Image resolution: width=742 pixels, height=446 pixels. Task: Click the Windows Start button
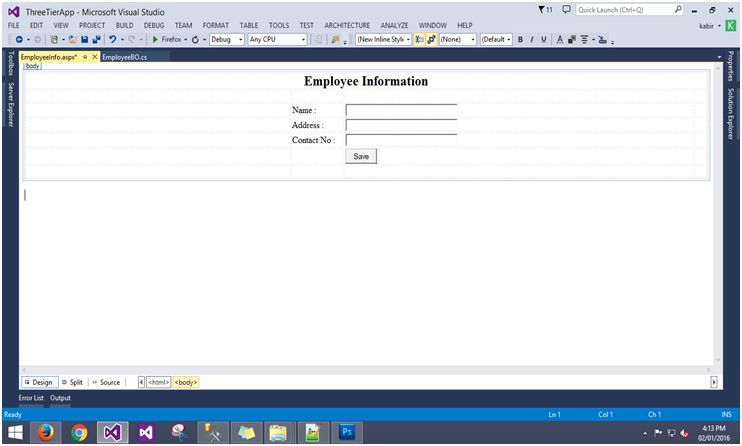click(x=15, y=432)
